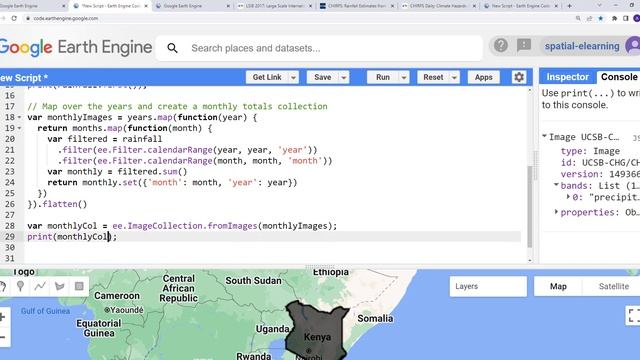
Task: Click the Save button
Action: [x=322, y=77]
